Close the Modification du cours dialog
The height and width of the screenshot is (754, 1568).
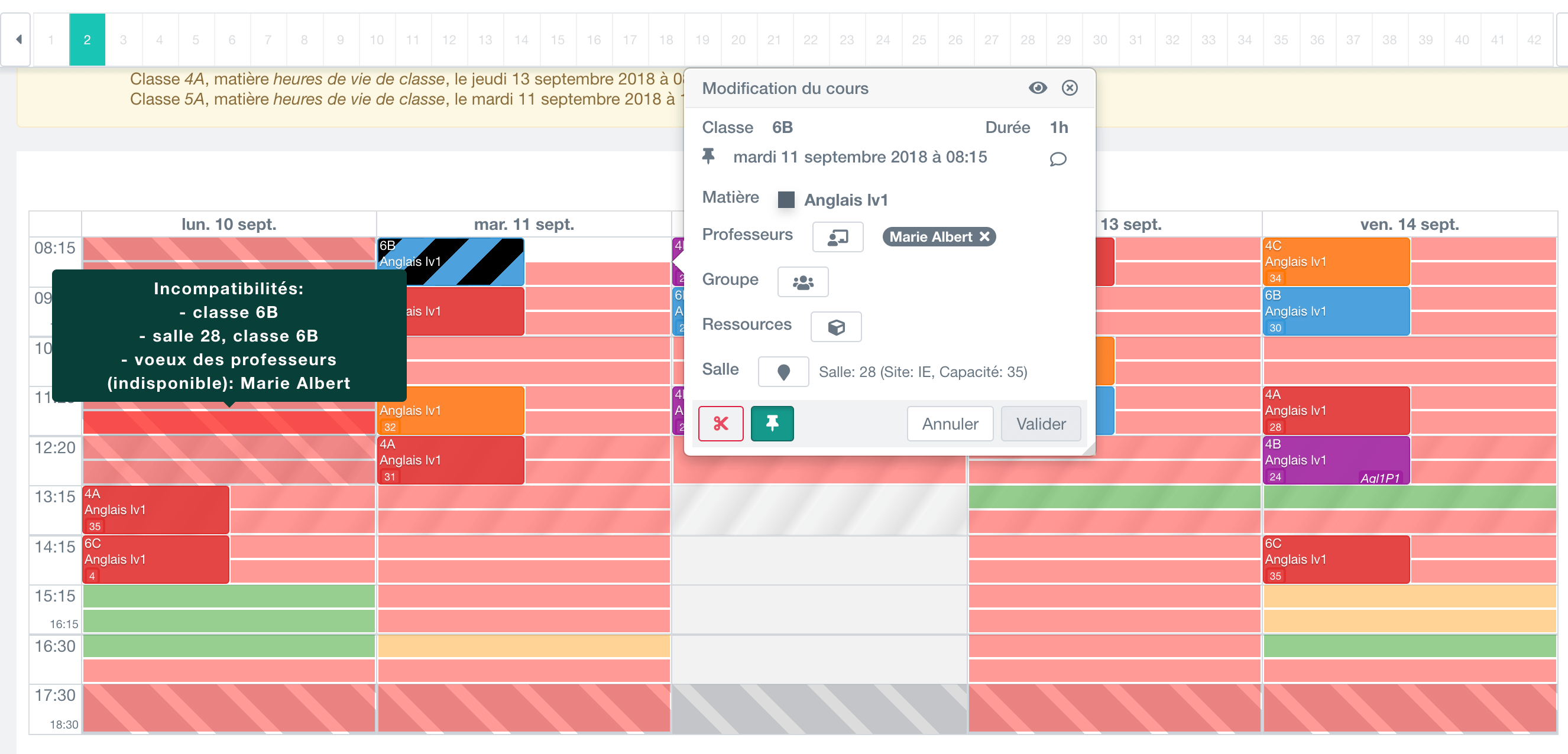tap(1069, 87)
